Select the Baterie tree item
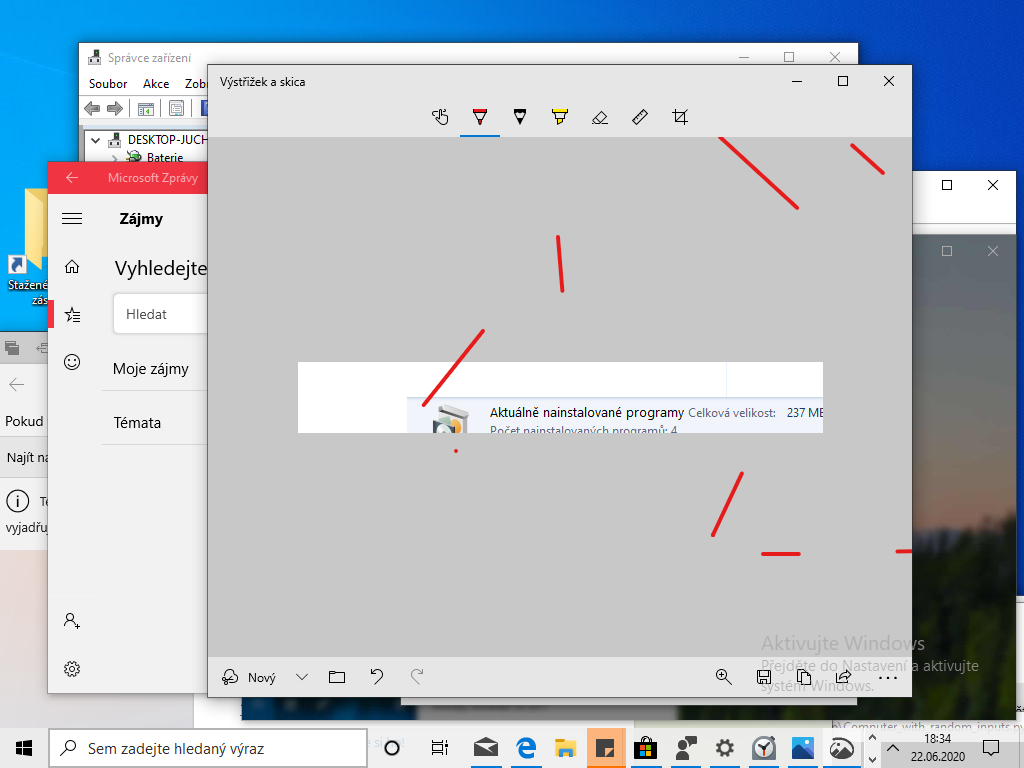The height and width of the screenshot is (768, 1024). tap(165, 157)
